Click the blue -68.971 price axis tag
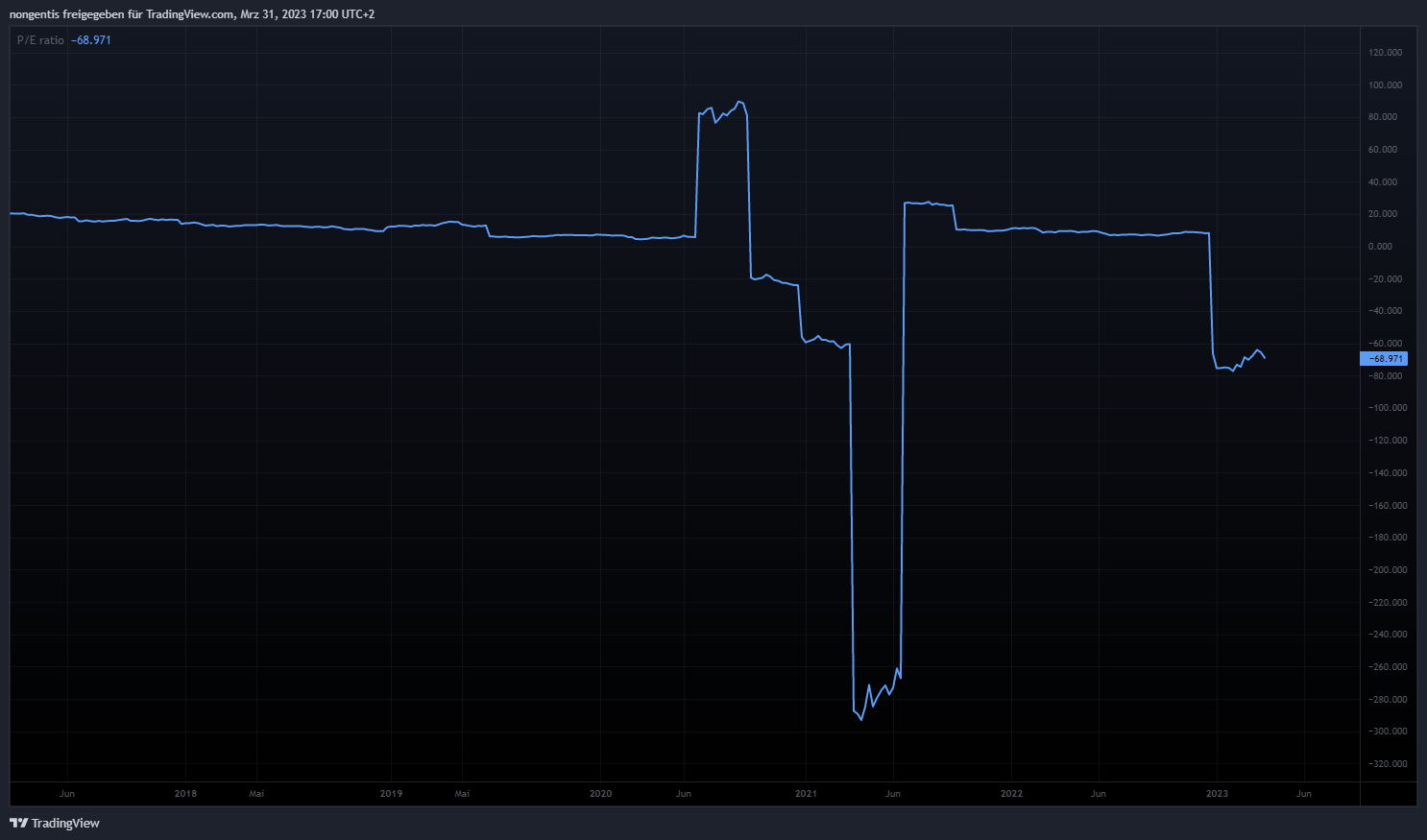This screenshot has height=840, width=1427. [x=1384, y=359]
